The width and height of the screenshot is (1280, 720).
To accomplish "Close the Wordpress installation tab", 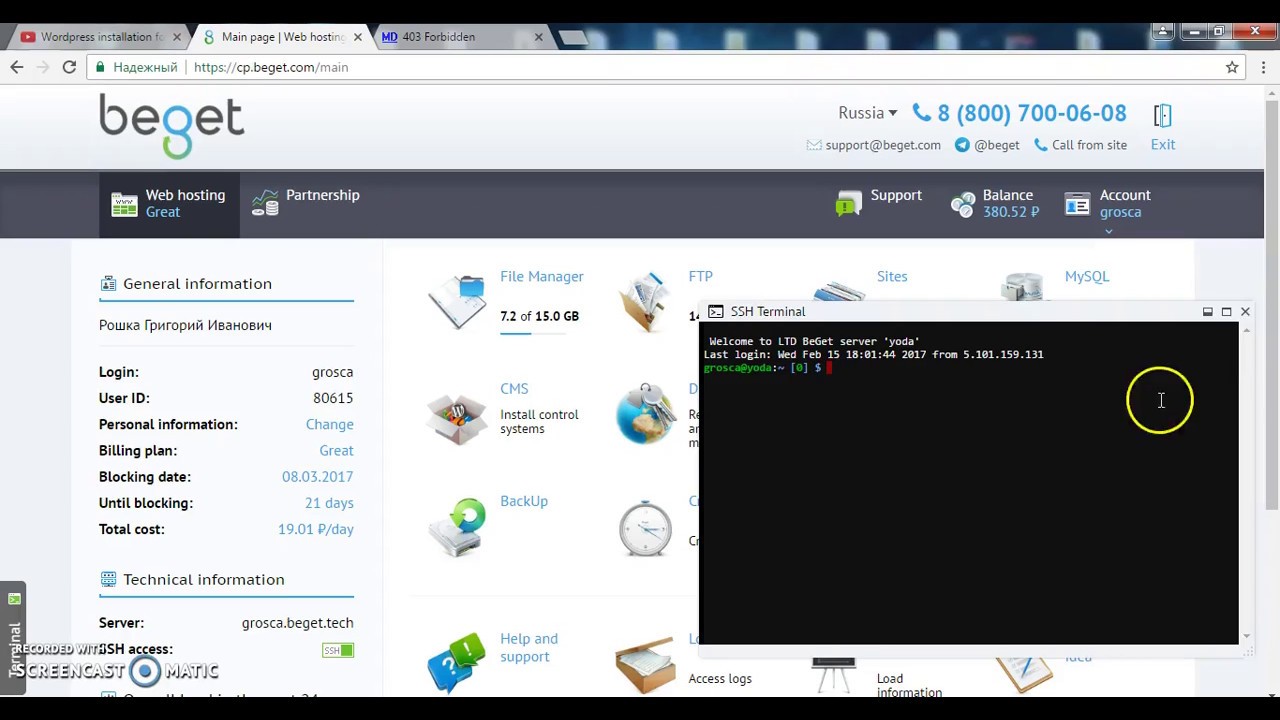I will tap(177, 37).
